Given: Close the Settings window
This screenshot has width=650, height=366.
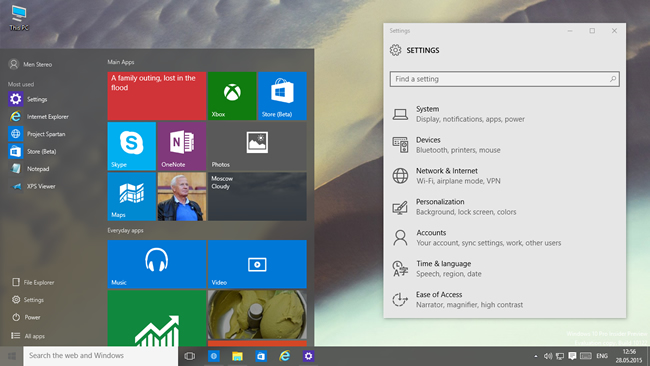Looking at the screenshot, I should 614,31.
